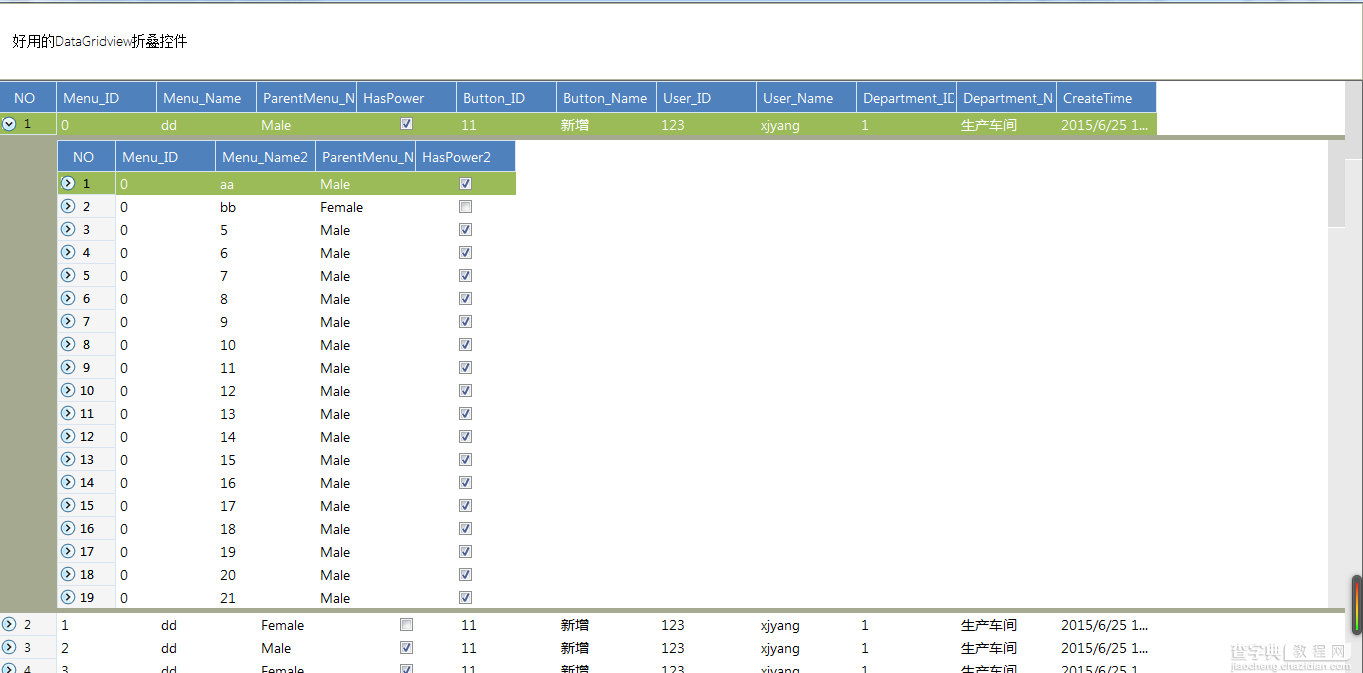Click the nested Menu_Name2 column header

point(266,157)
